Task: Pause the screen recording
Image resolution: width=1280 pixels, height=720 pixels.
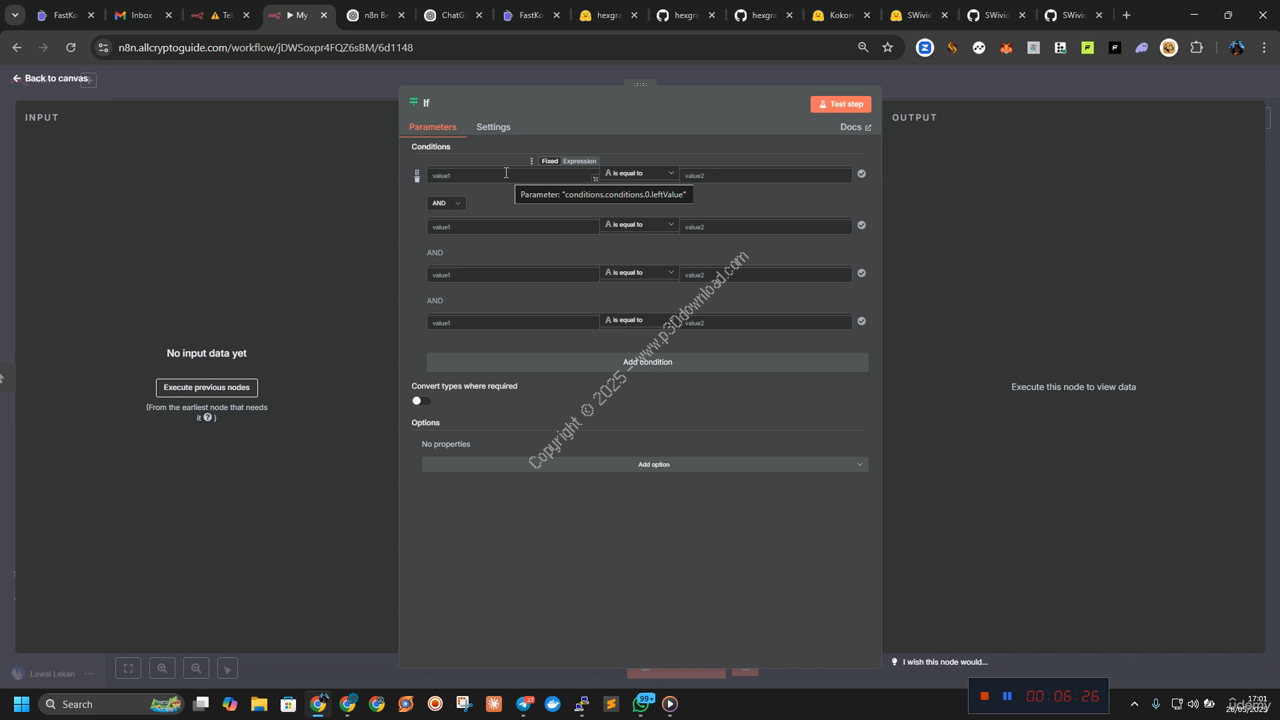Action: (1007, 696)
